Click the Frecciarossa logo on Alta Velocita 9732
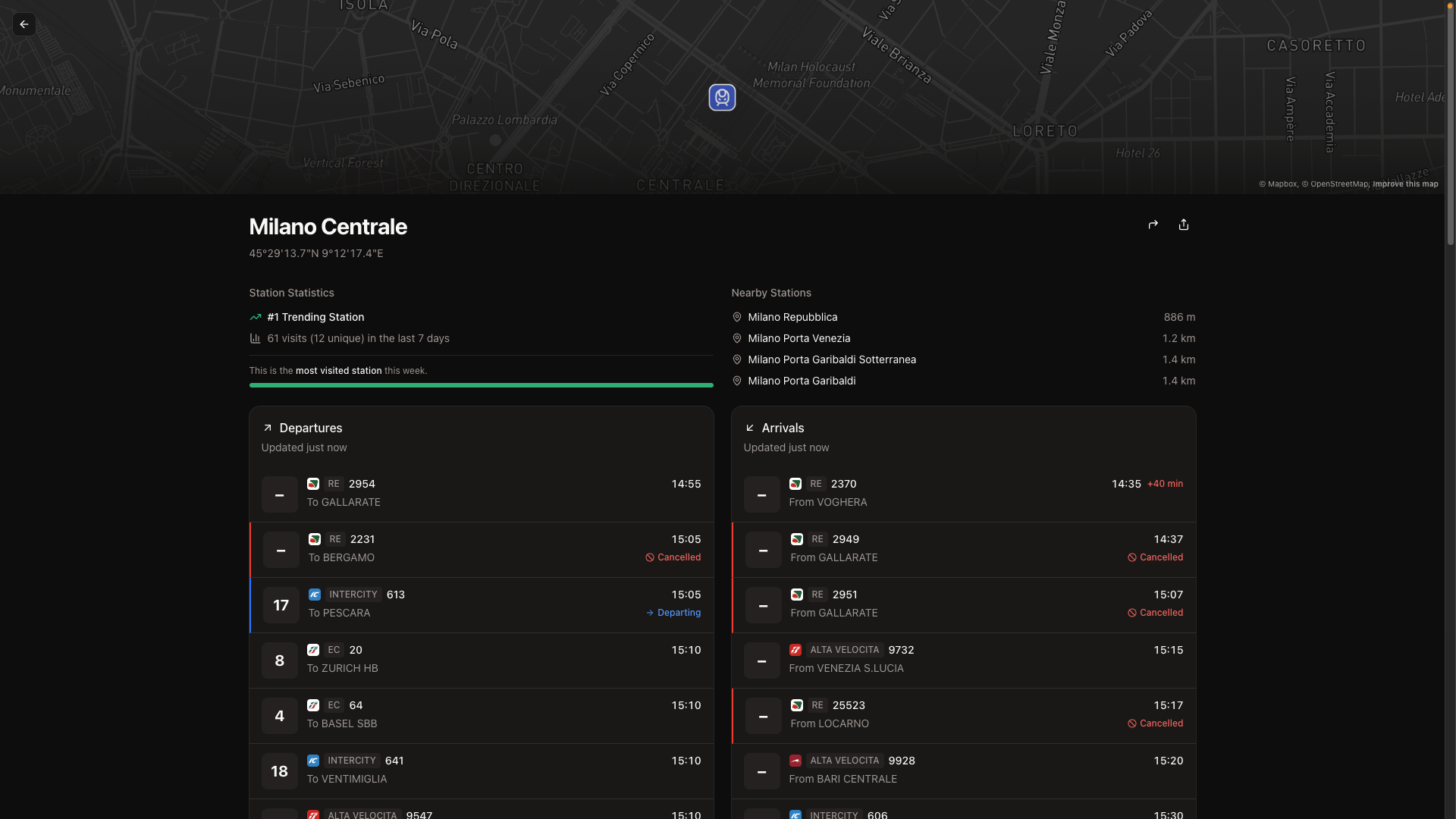 [797, 650]
